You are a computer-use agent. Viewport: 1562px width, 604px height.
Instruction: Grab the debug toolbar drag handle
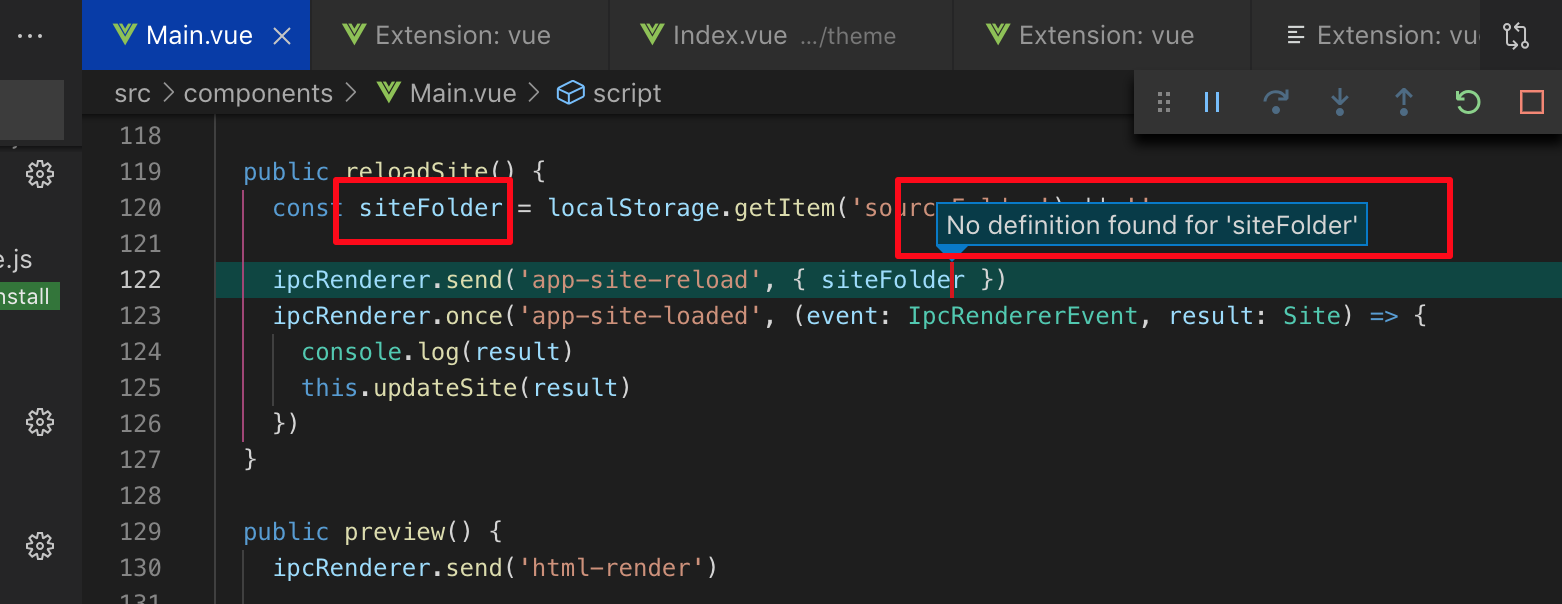[x=1163, y=102]
